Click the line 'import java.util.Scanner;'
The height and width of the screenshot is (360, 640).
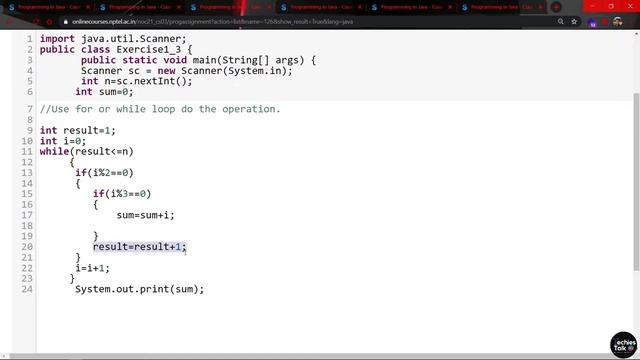click(x=113, y=39)
